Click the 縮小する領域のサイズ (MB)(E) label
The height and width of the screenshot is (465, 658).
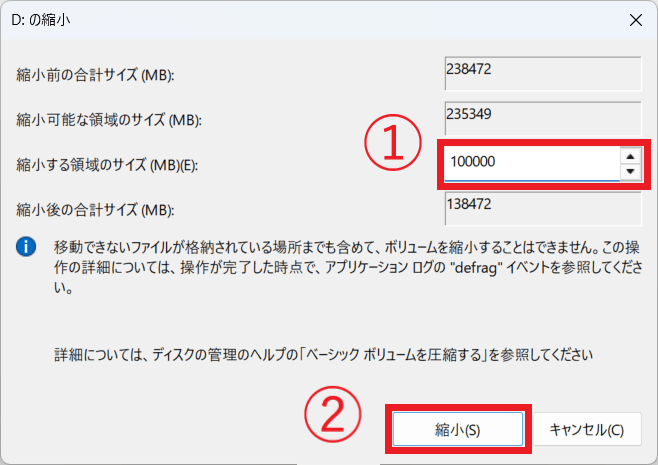click(108, 165)
